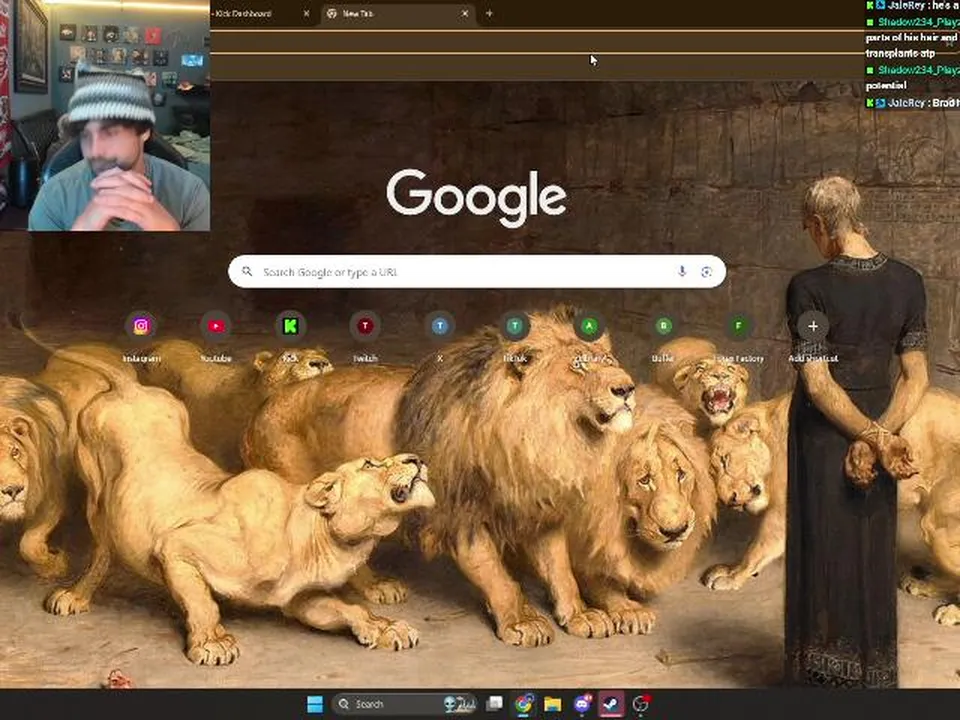Open the Instagram shortcut
The image size is (960, 720).
click(x=141, y=326)
